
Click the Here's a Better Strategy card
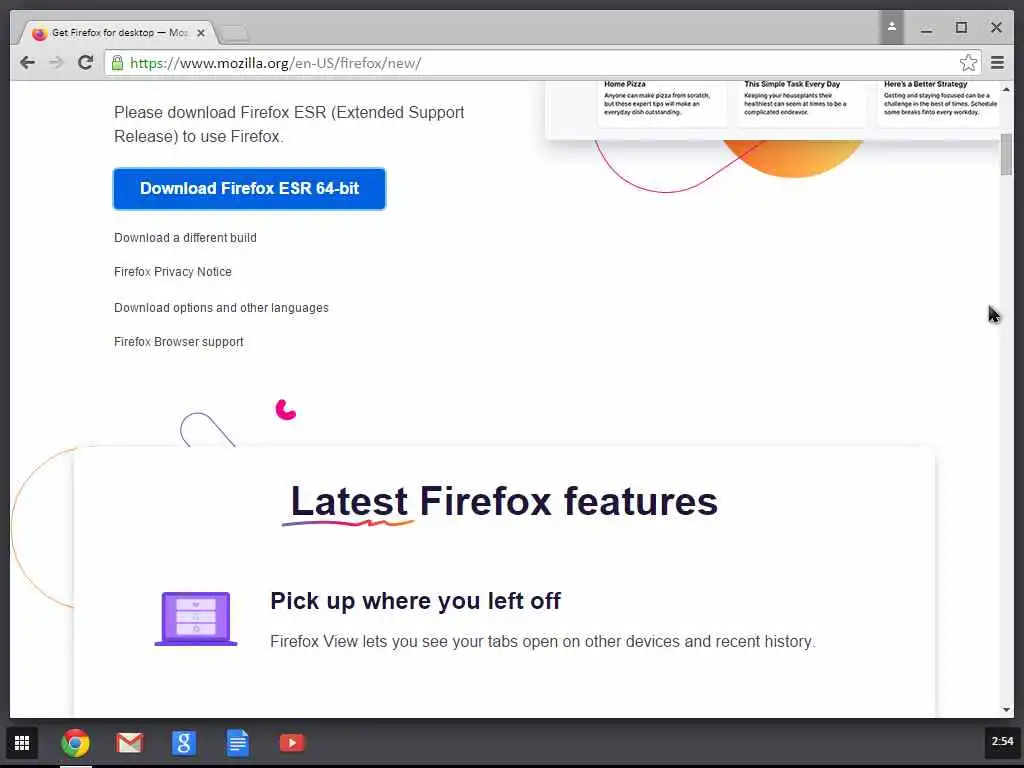940,102
